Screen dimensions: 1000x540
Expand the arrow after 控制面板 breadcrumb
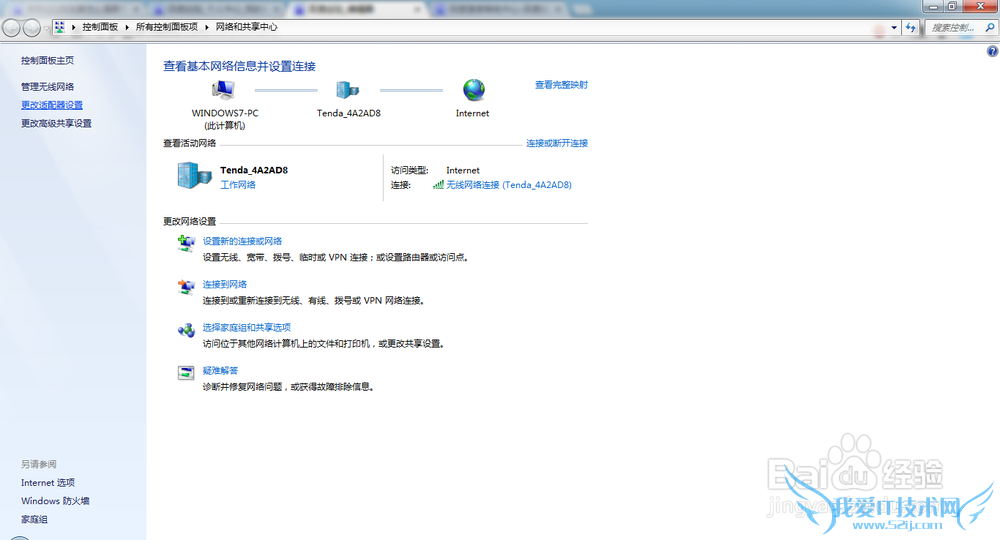(x=127, y=27)
